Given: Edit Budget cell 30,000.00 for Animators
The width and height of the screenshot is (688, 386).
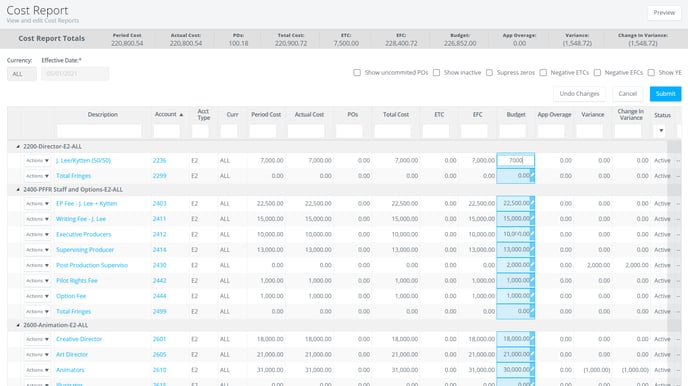Looking at the screenshot, I should (x=516, y=370).
